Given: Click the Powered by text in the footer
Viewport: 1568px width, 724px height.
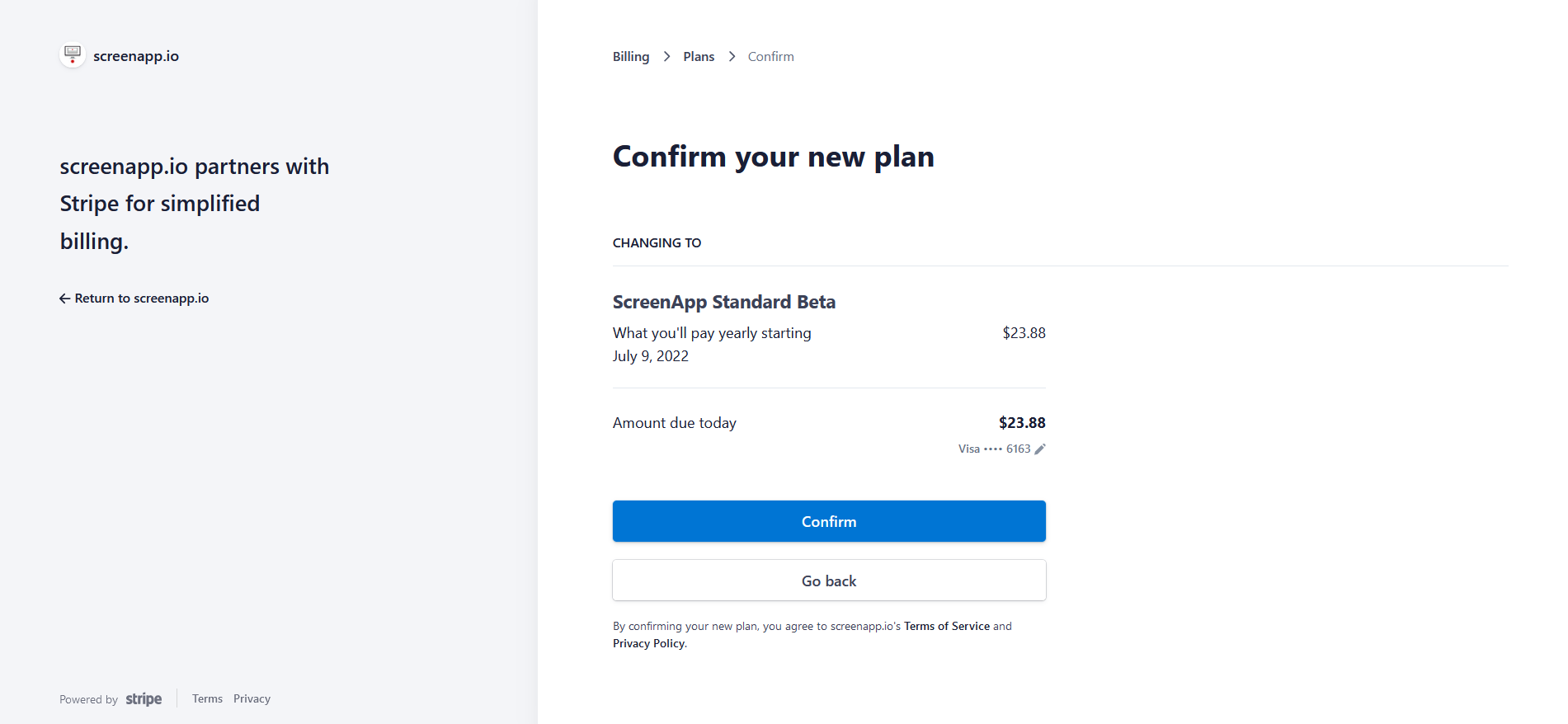Looking at the screenshot, I should point(88,700).
